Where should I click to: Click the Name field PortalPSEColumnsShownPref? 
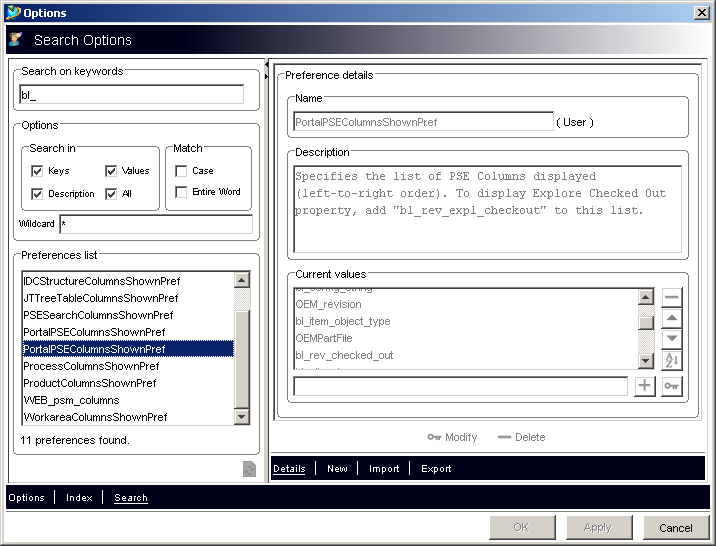tap(423, 122)
